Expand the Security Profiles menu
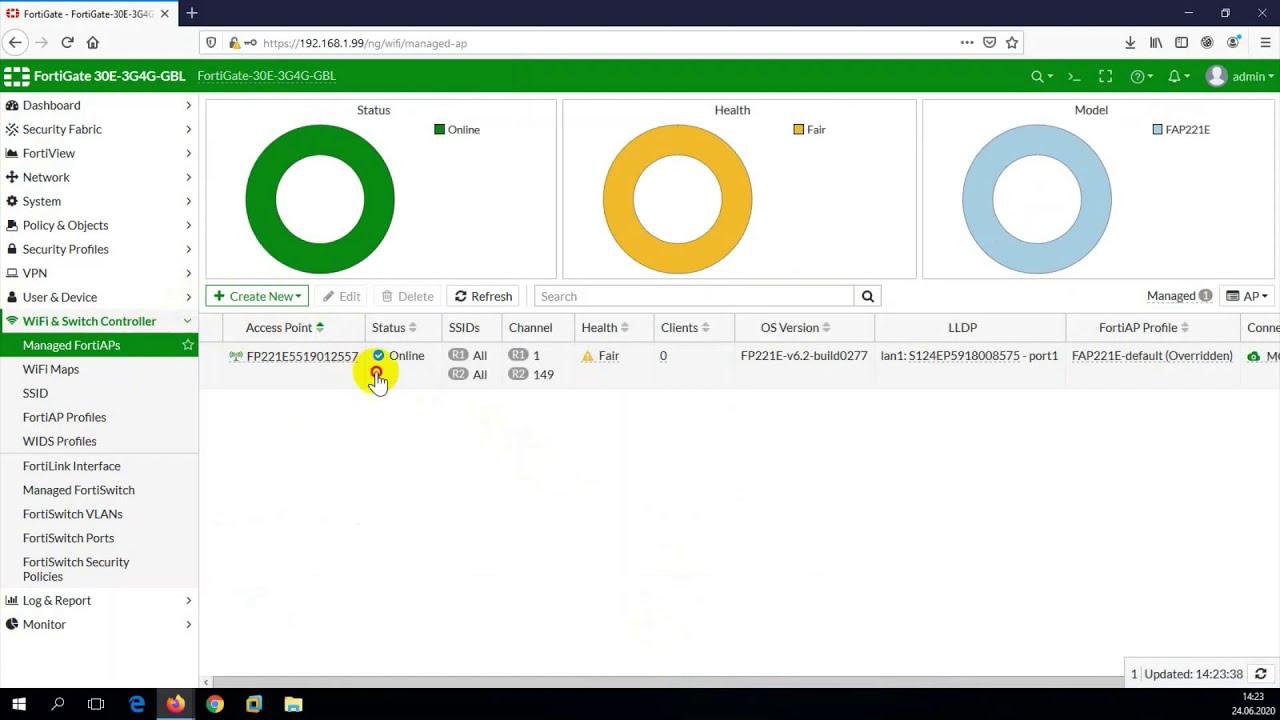1280x720 pixels. click(99, 249)
